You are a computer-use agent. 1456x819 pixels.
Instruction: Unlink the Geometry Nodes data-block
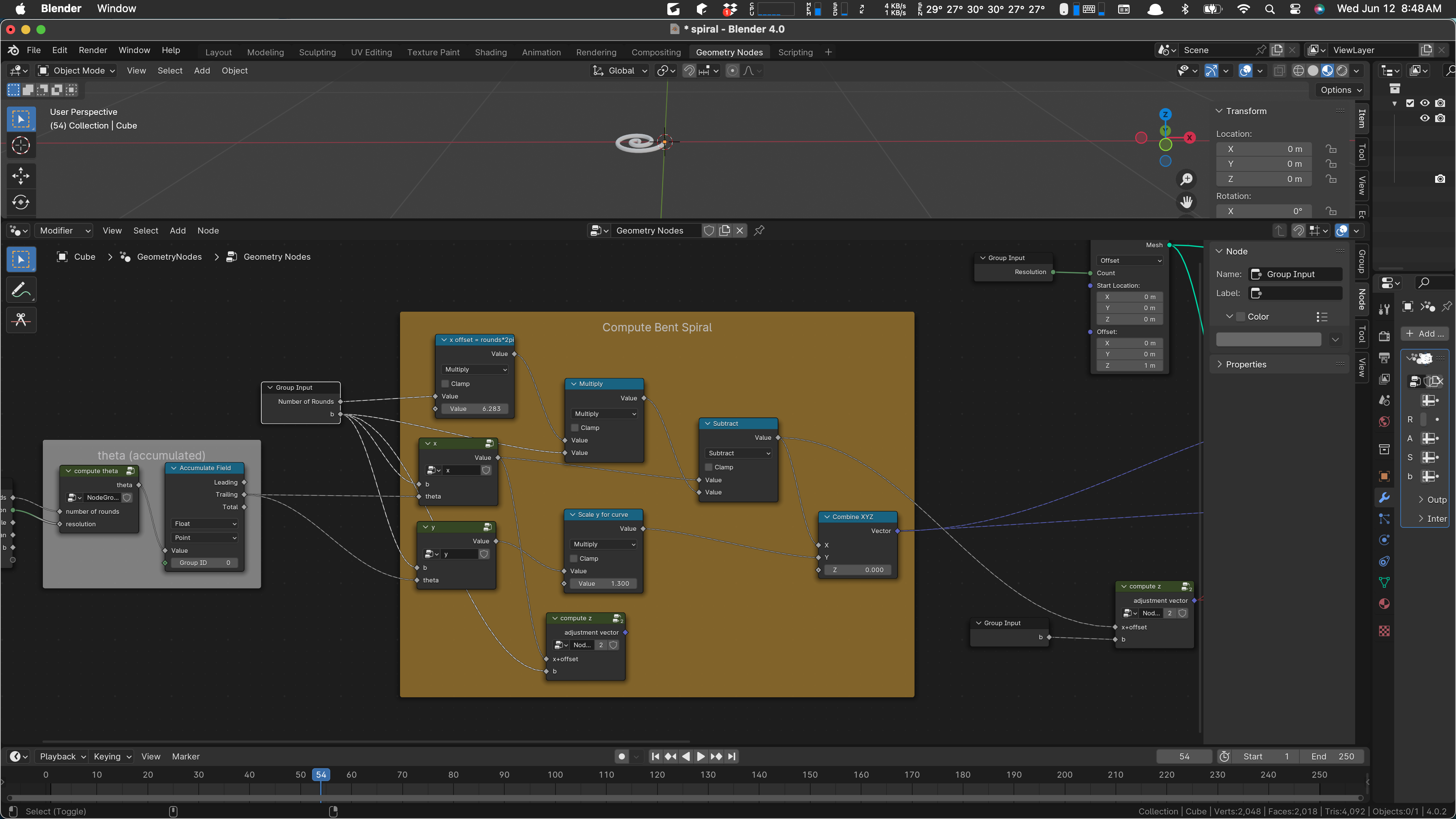click(739, 231)
